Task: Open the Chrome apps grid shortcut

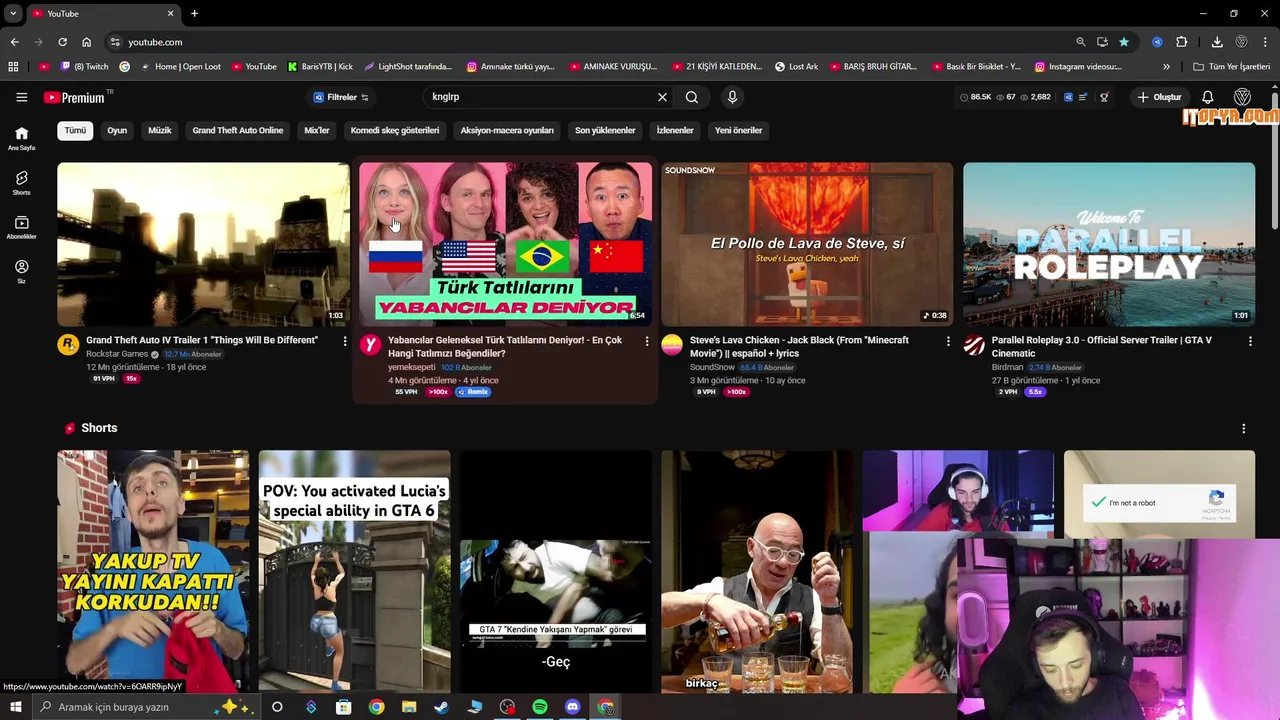Action: [13, 67]
